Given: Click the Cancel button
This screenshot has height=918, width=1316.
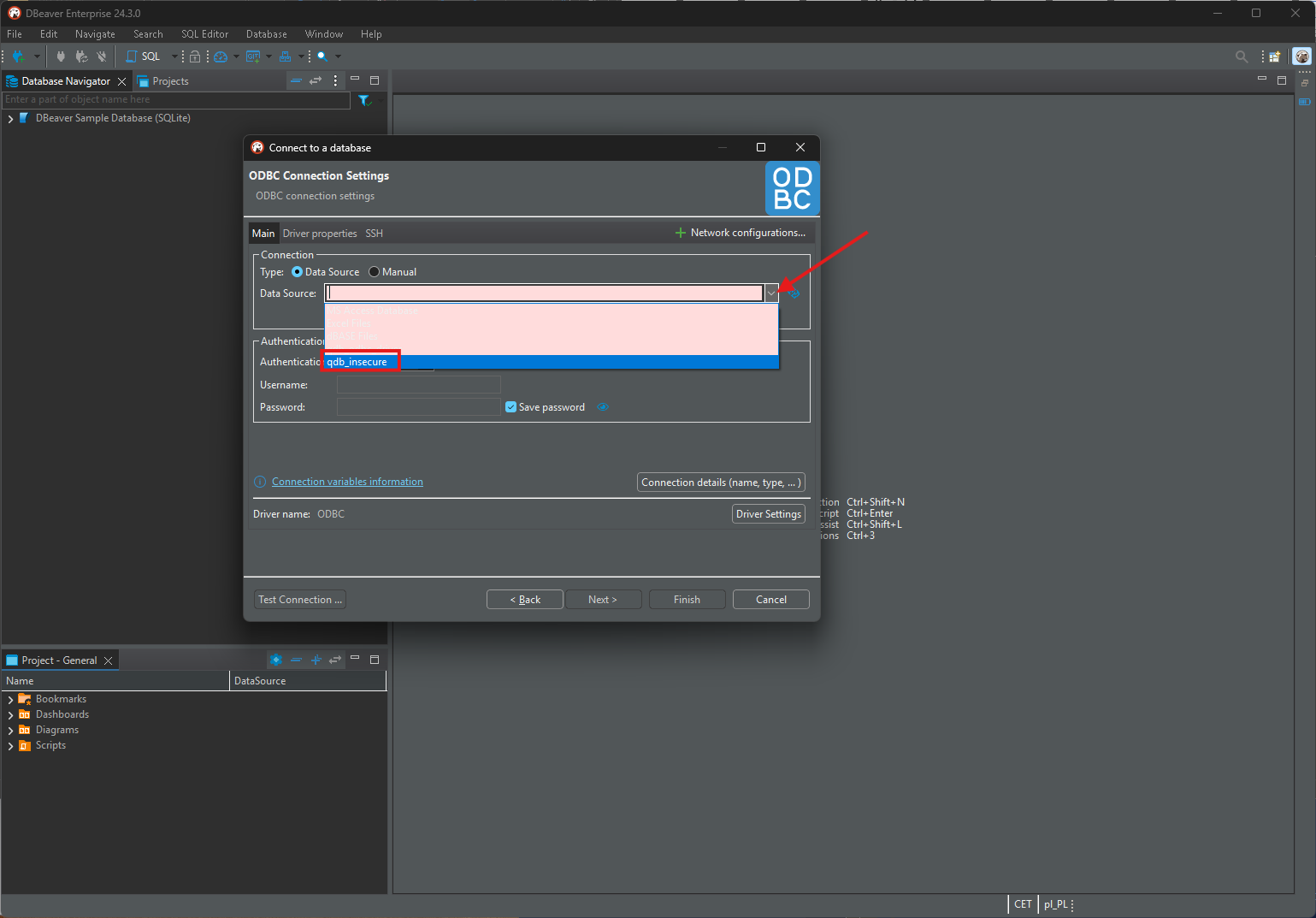Looking at the screenshot, I should tap(771, 600).
